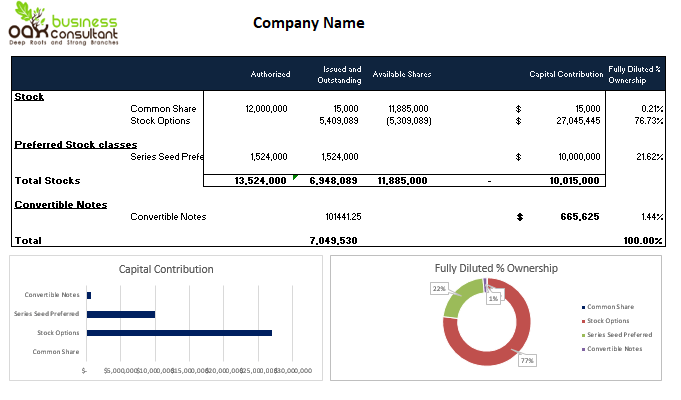Image resolution: width=681 pixels, height=400 pixels.
Task: Select the Fully Diluted % Ownership chart title
Action: tap(496, 268)
